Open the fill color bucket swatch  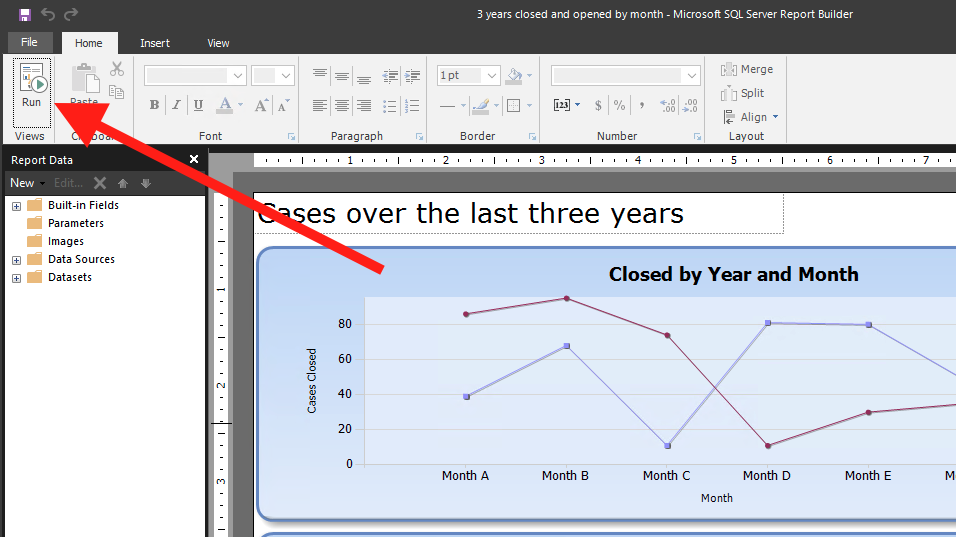pos(514,76)
